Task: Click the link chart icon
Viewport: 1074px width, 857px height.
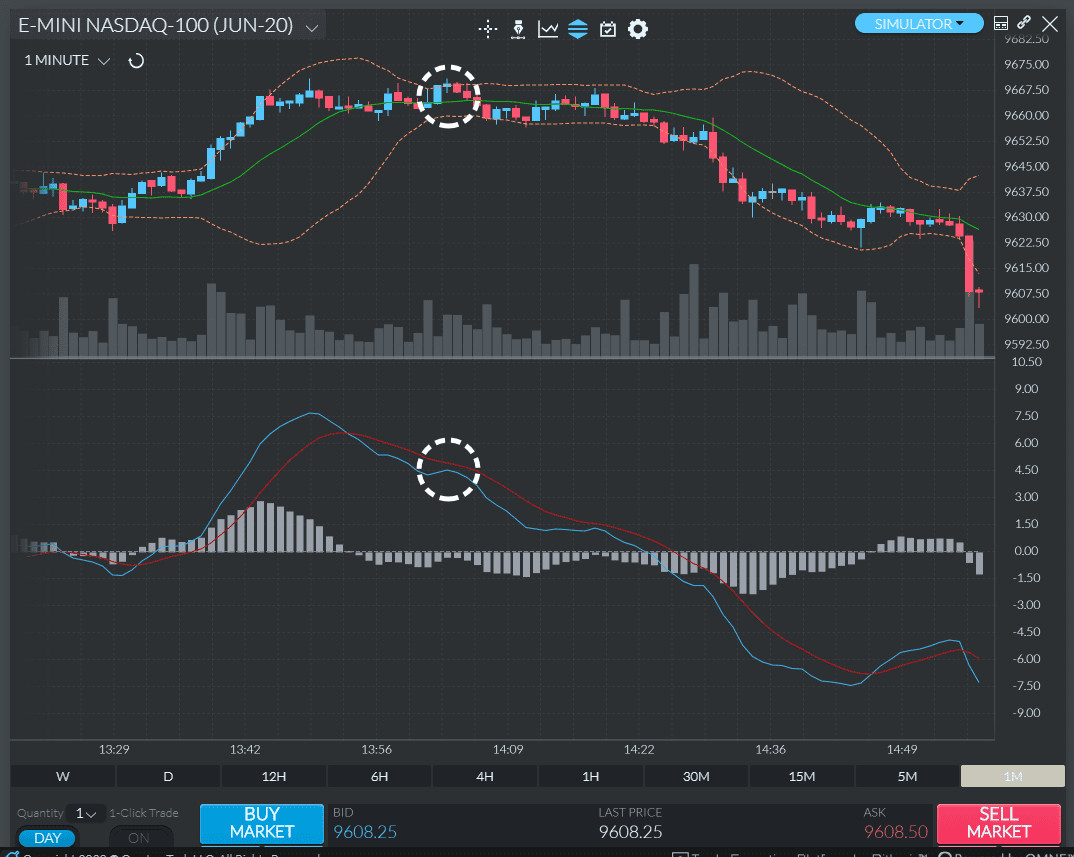Action: tap(1023, 22)
